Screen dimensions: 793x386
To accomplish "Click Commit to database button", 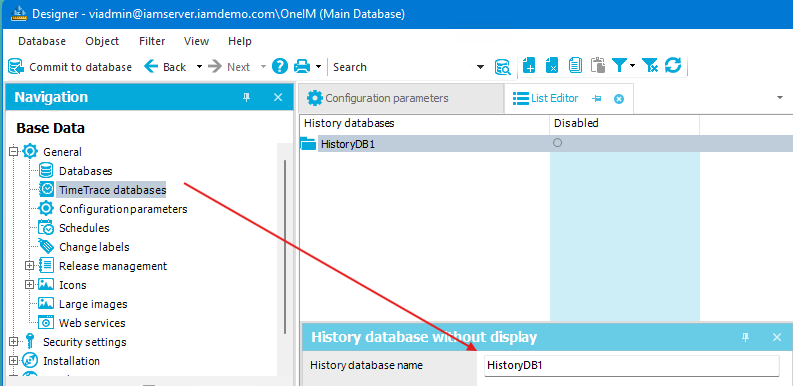I will 70,67.
